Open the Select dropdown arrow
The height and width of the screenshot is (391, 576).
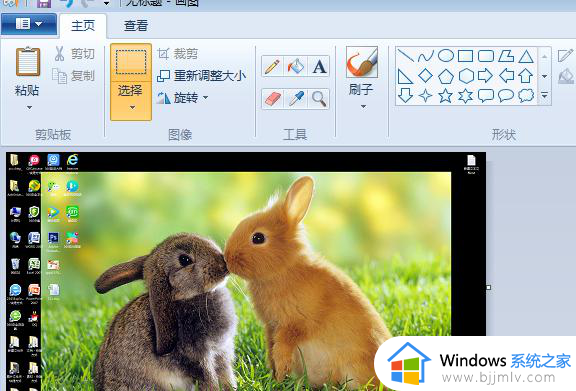click(x=132, y=107)
